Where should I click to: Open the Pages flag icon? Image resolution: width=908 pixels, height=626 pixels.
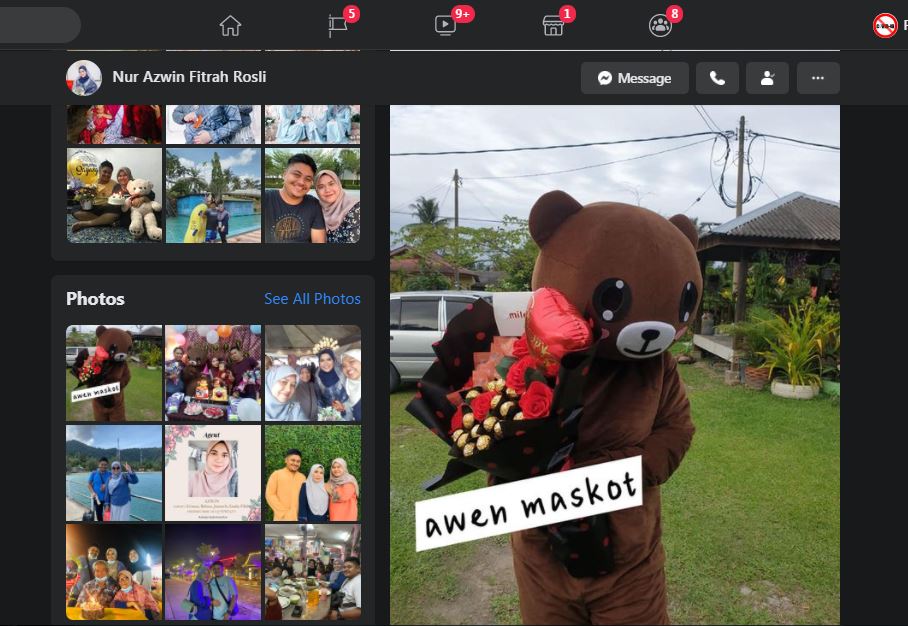(338, 25)
